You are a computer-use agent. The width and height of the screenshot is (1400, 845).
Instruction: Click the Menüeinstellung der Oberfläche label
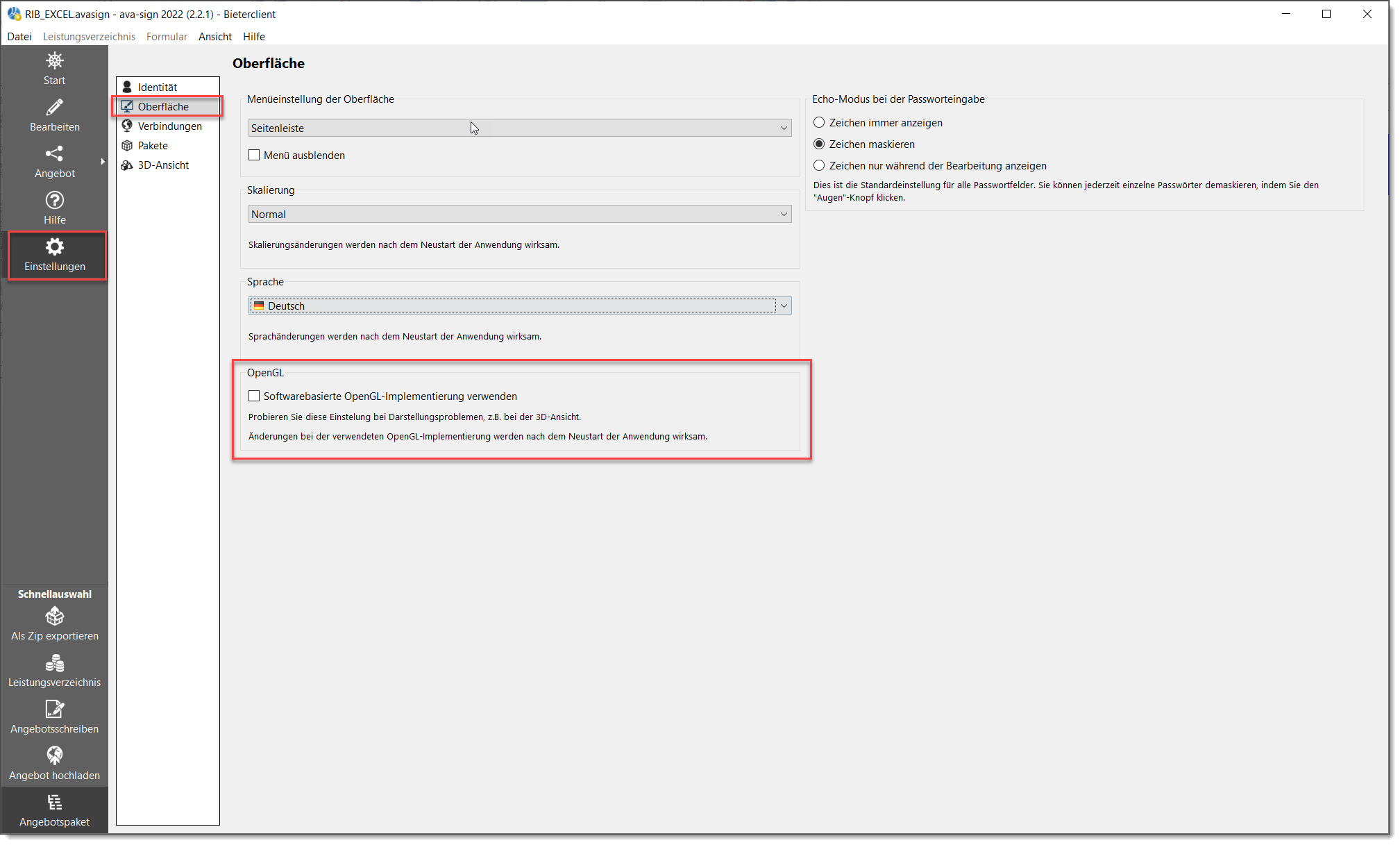tap(321, 99)
